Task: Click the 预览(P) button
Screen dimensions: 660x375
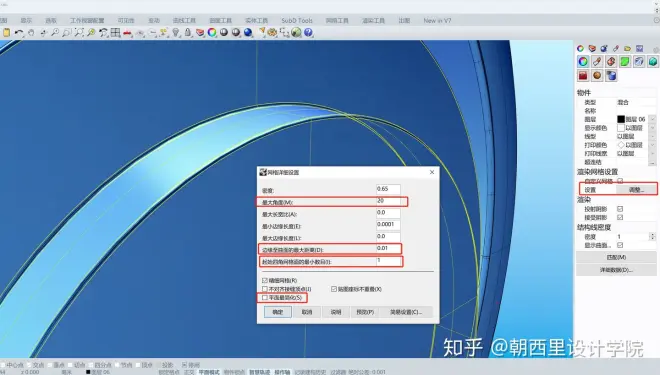Action: [x=365, y=312]
